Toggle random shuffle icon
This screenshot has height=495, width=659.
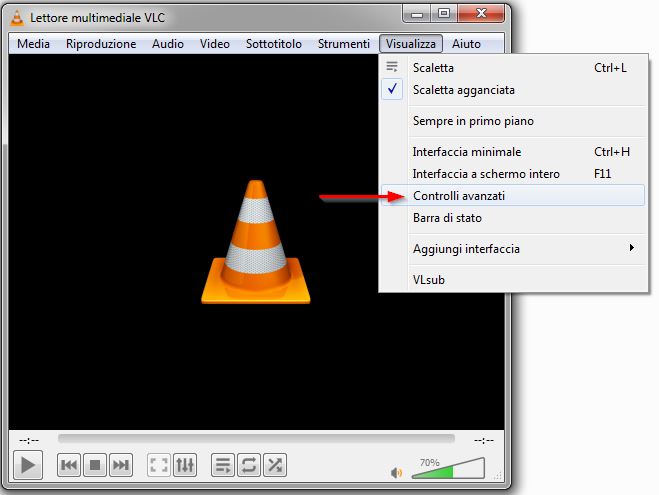point(275,465)
